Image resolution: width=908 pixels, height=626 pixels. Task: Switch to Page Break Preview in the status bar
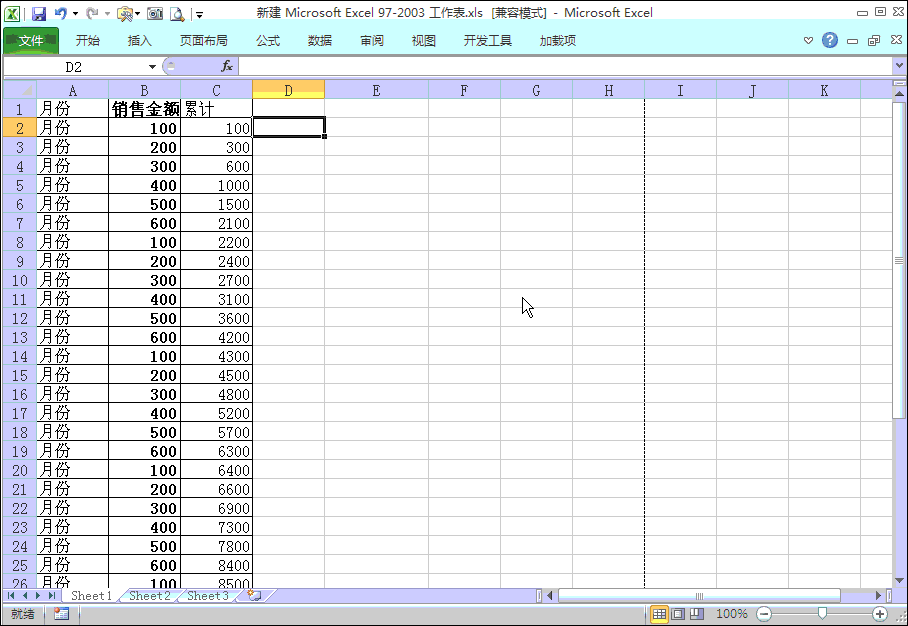(697, 614)
